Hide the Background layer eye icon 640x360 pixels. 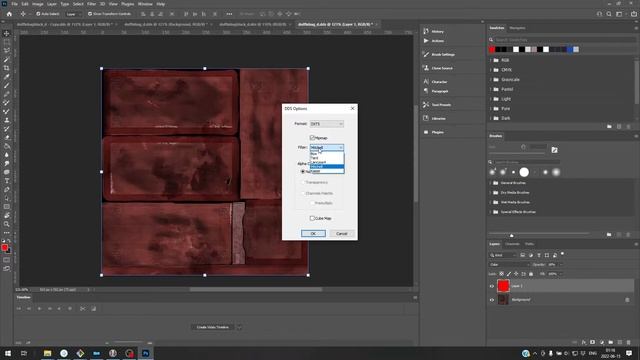click(x=492, y=300)
